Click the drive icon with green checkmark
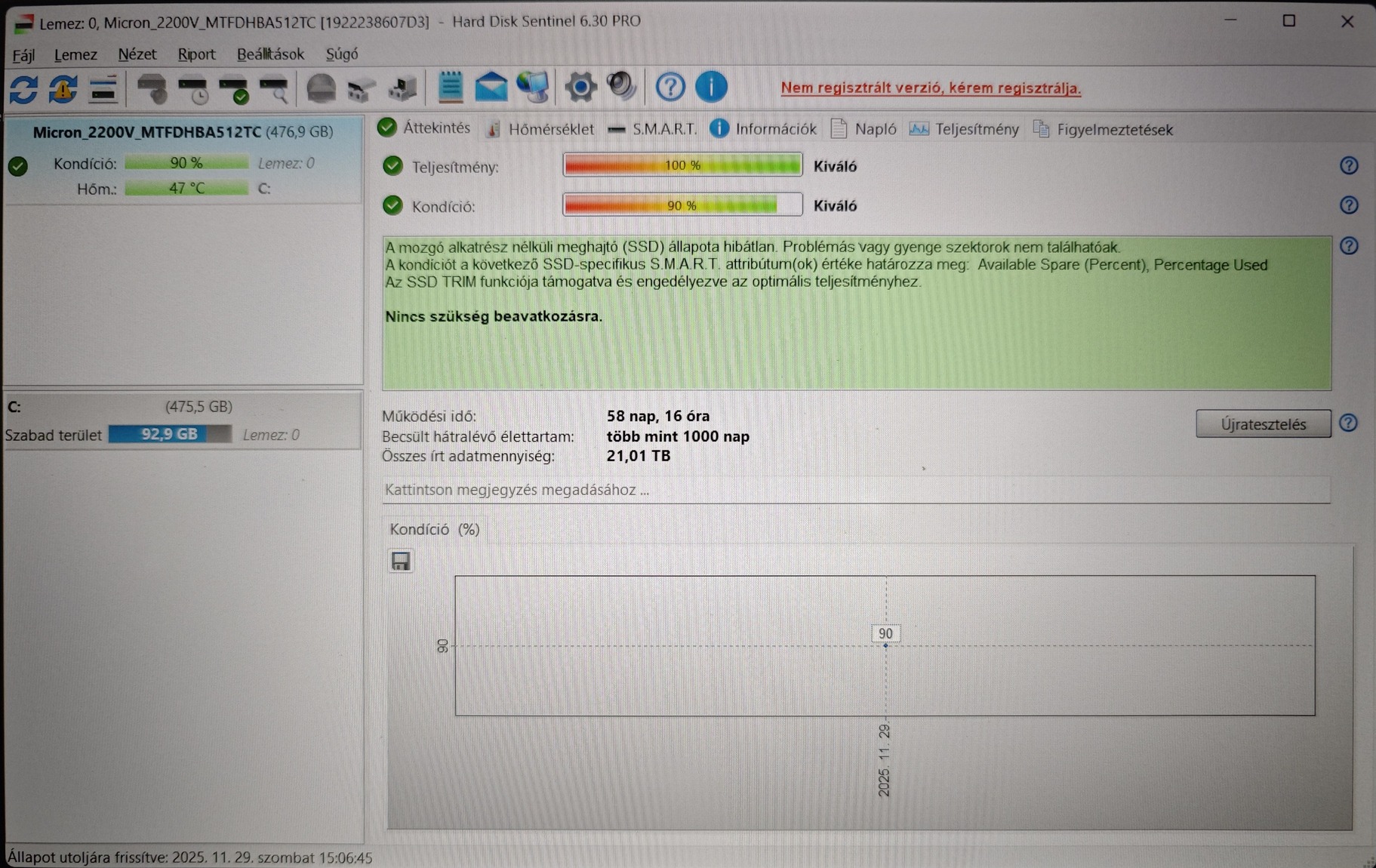1376x868 pixels. (x=235, y=89)
